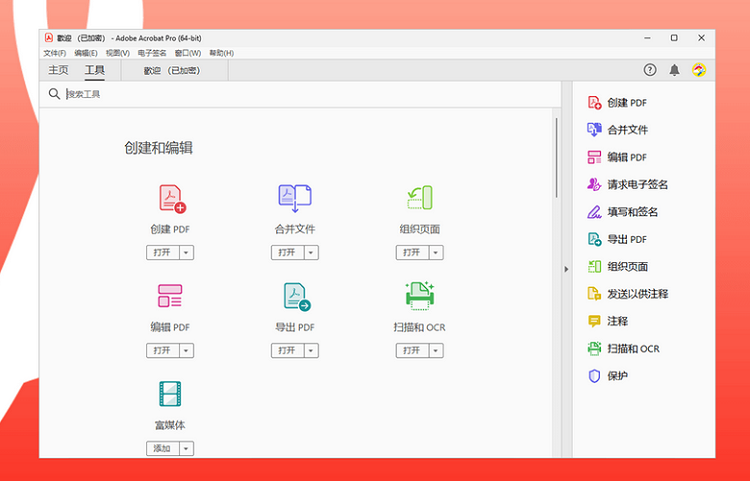Open the 视图(V) menu
Image resolution: width=750 pixels, height=481 pixels.
click(118, 53)
